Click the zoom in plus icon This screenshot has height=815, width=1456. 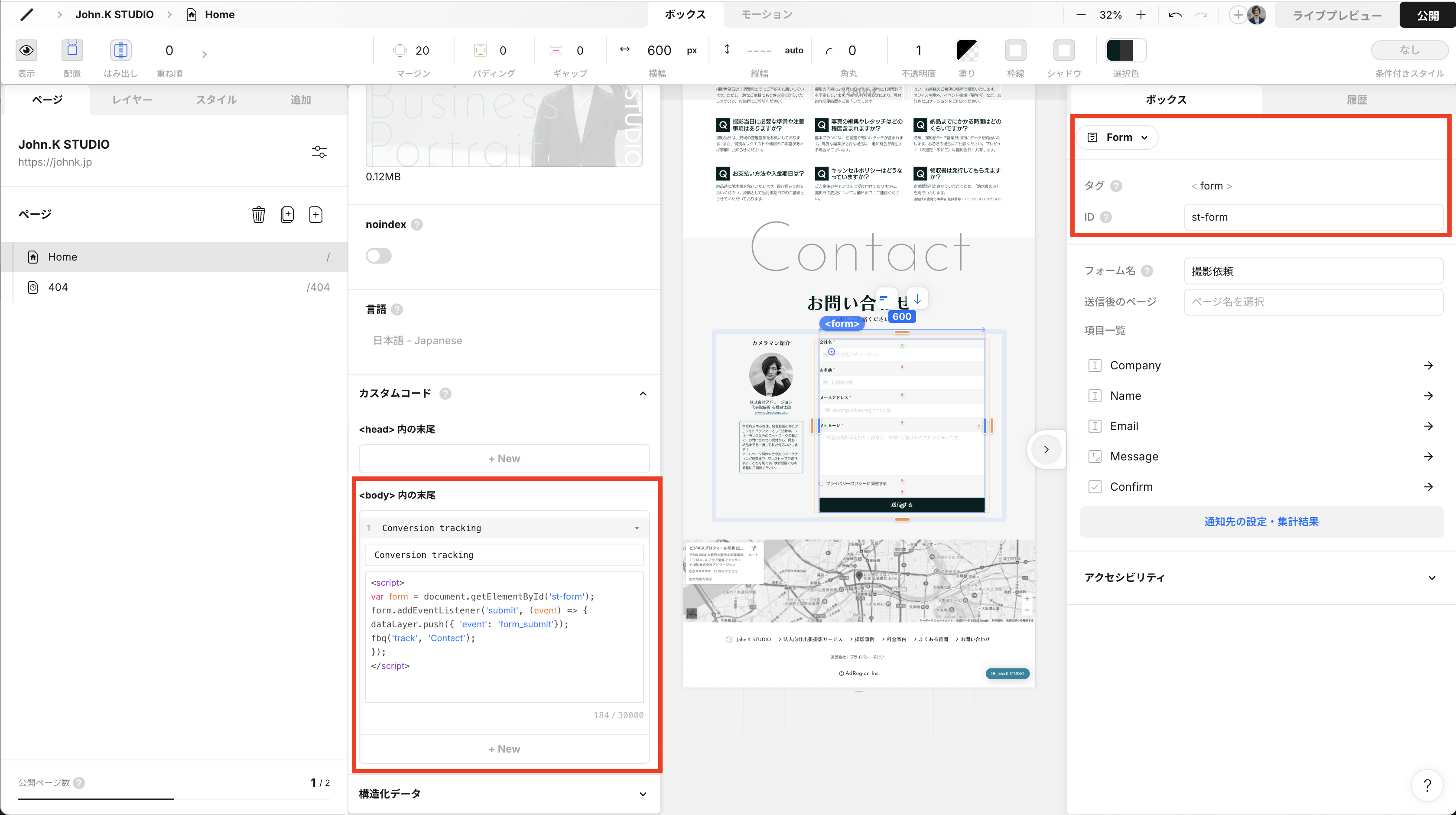[x=1141, y=15]
